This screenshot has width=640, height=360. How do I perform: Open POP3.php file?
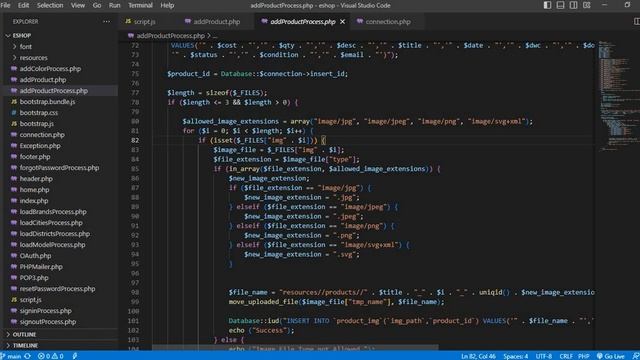pos(34,278)
